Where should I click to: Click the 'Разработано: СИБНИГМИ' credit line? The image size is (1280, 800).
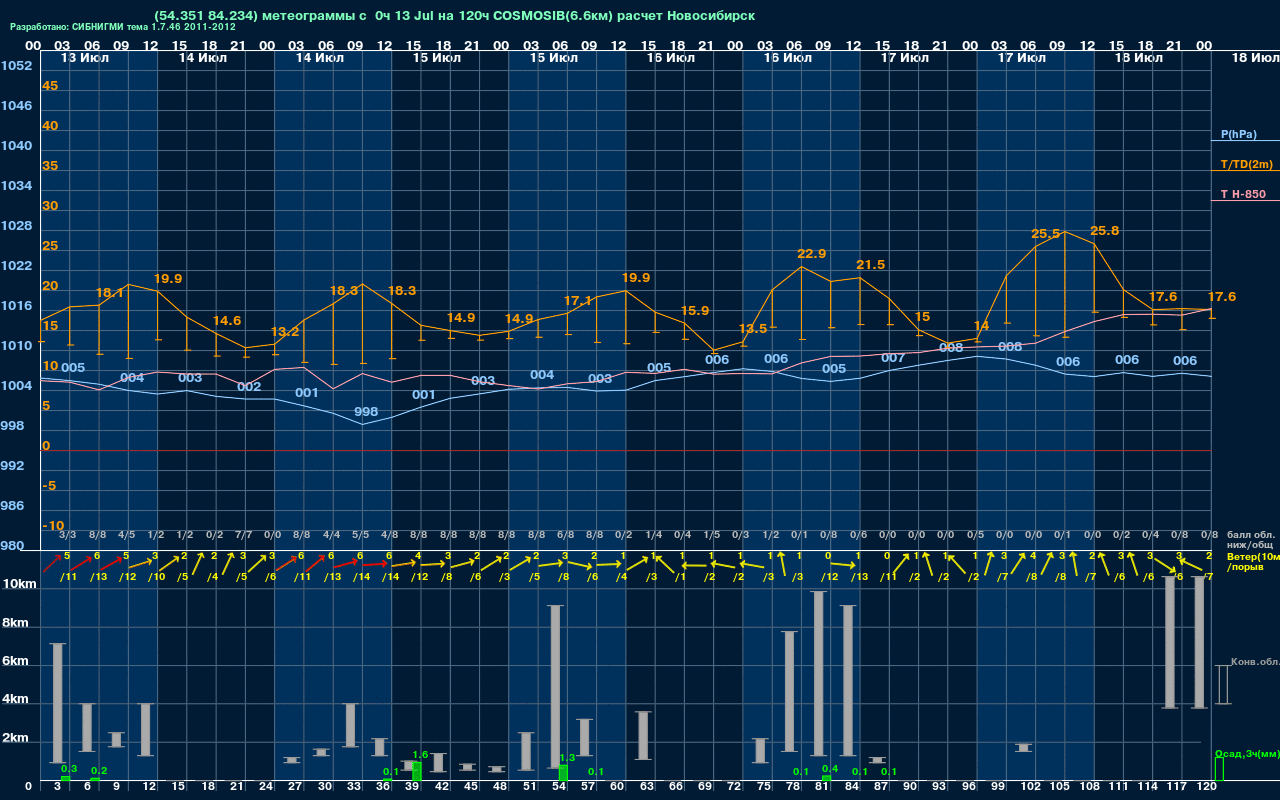[x=123, y=27]
